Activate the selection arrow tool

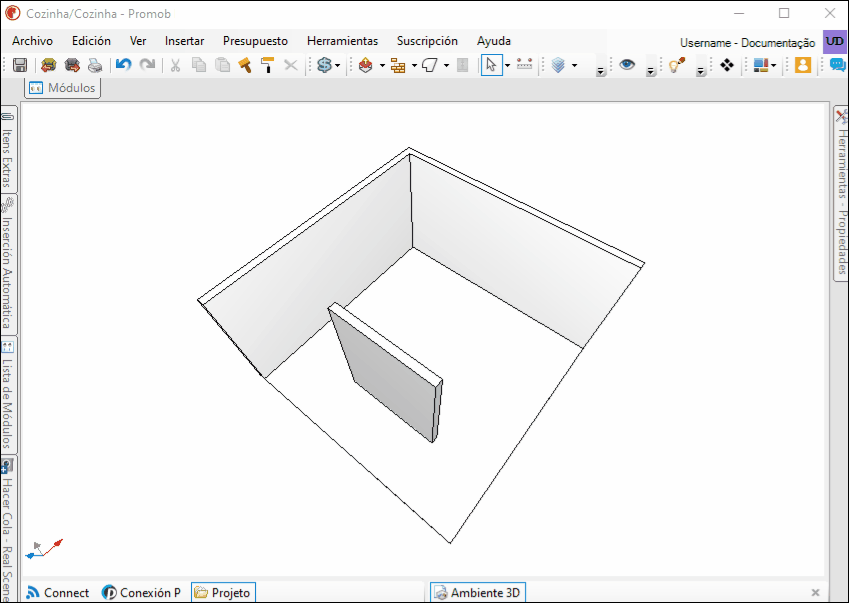[x=492, y=65]
